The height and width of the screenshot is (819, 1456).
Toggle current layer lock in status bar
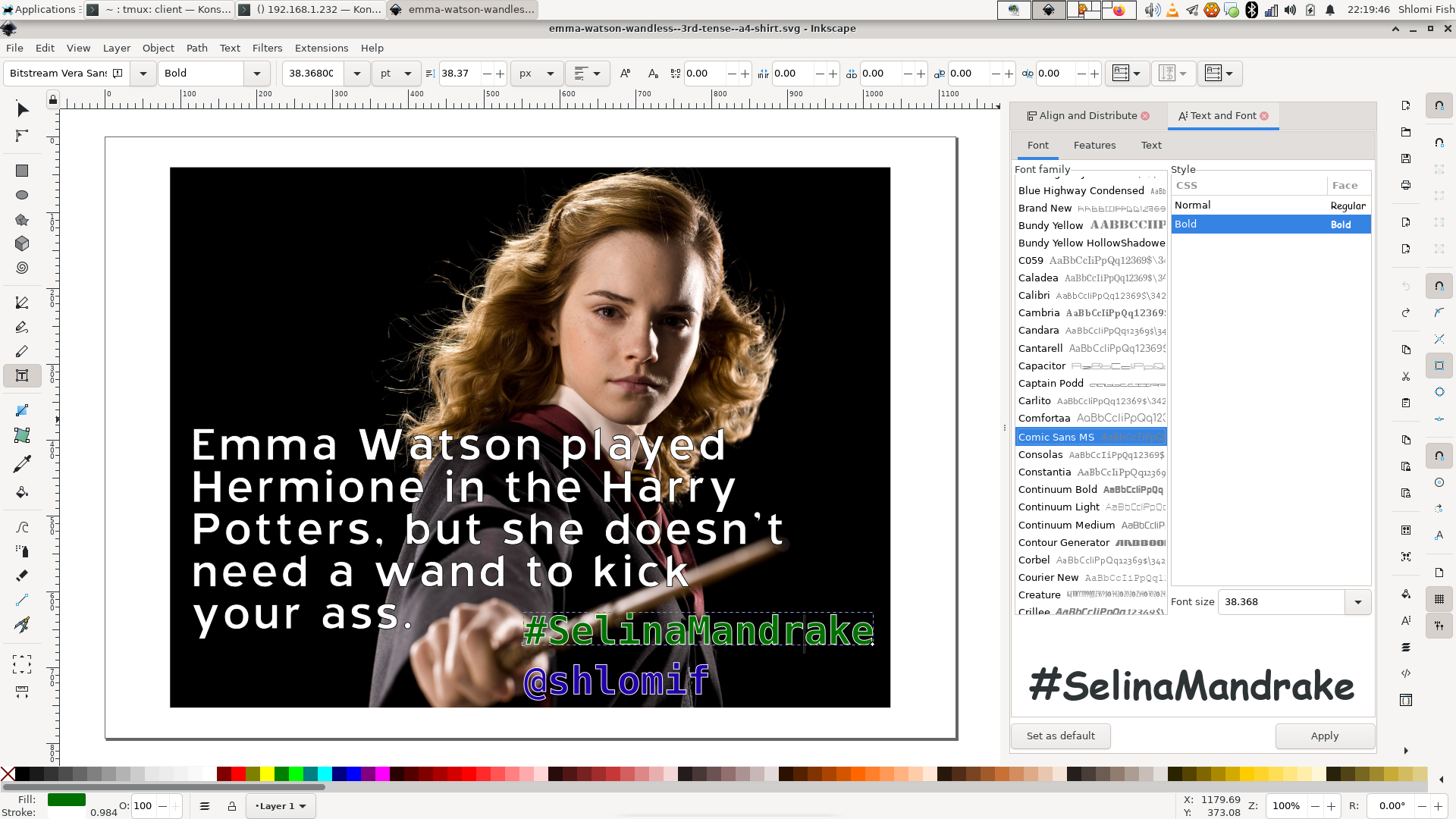232,806
